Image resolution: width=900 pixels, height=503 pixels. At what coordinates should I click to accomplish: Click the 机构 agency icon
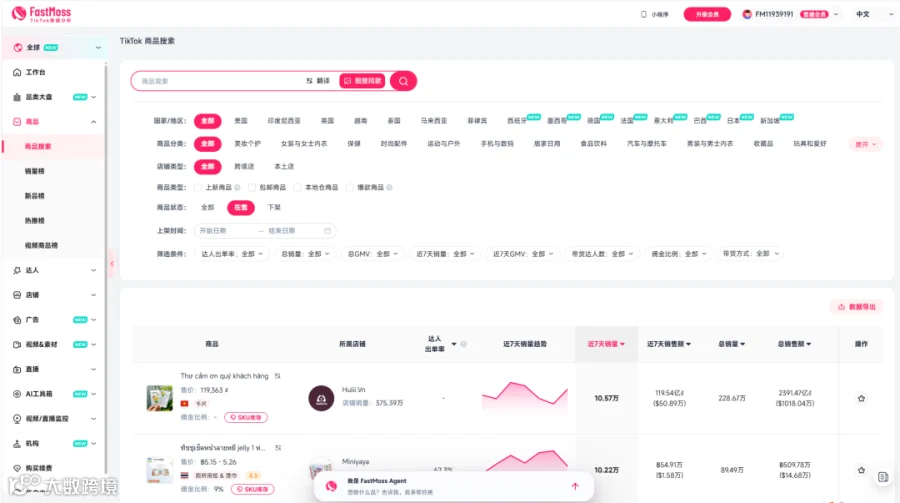coord(17,443)
